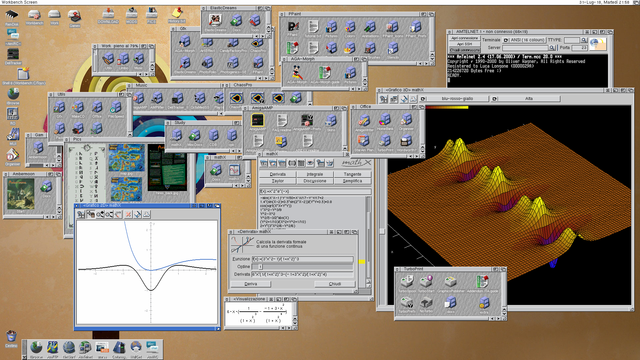Open the first drawer icon in Office window
This screenshot has width=640, height=360.
click(363, 120)
